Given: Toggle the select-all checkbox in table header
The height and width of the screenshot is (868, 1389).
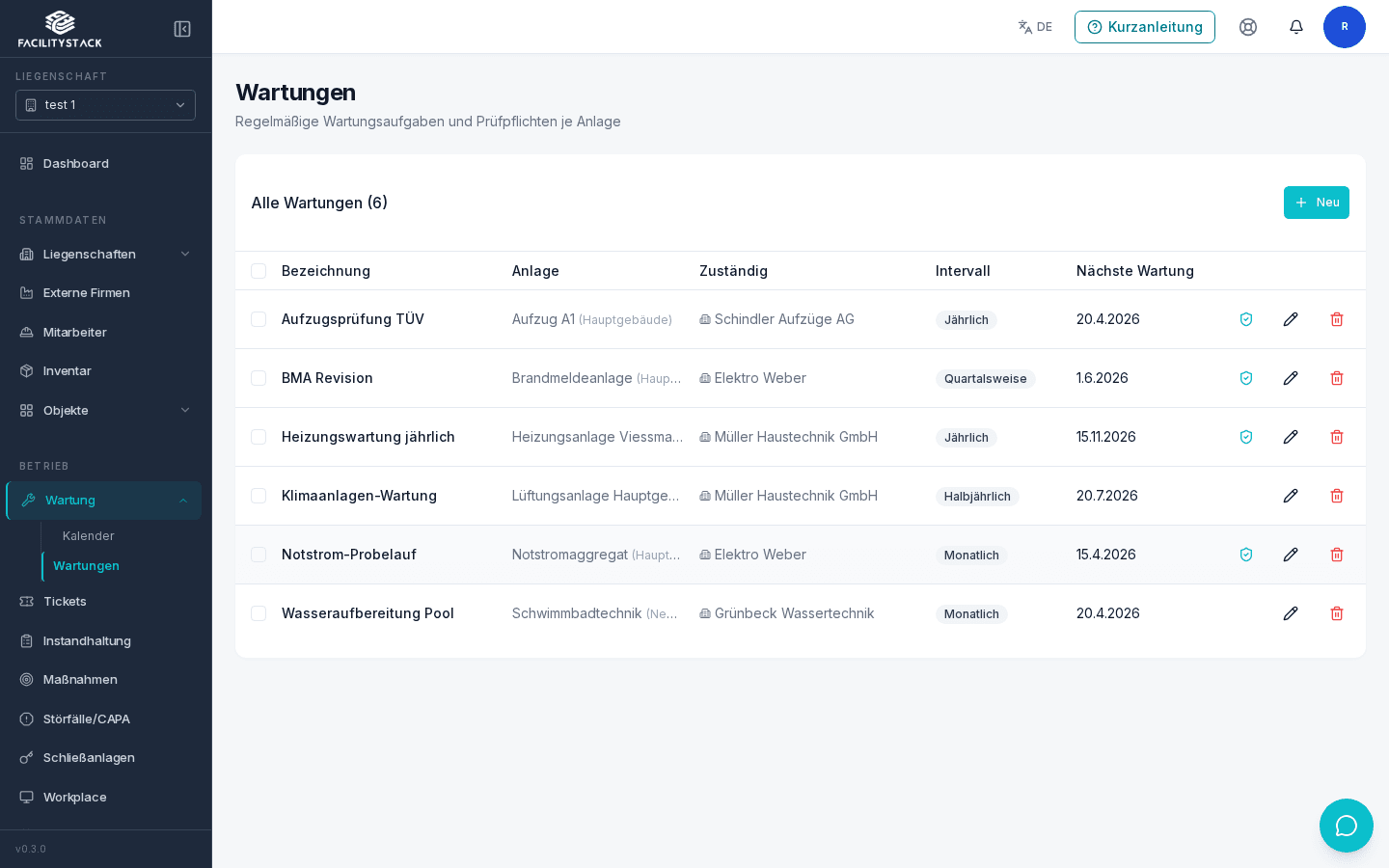Looking at the screenshot, I should click(x=259, y=271).
